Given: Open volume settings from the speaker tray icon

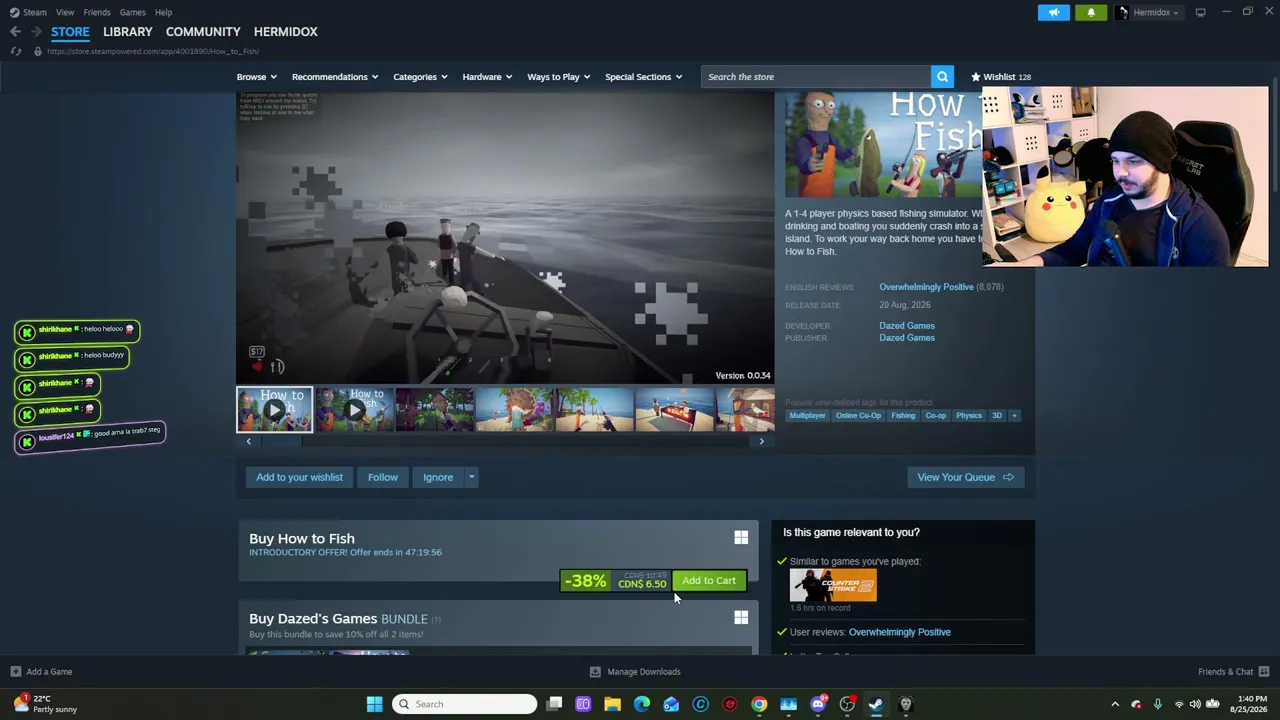Looking at the screenshot, I should (x=1195, y=704).
